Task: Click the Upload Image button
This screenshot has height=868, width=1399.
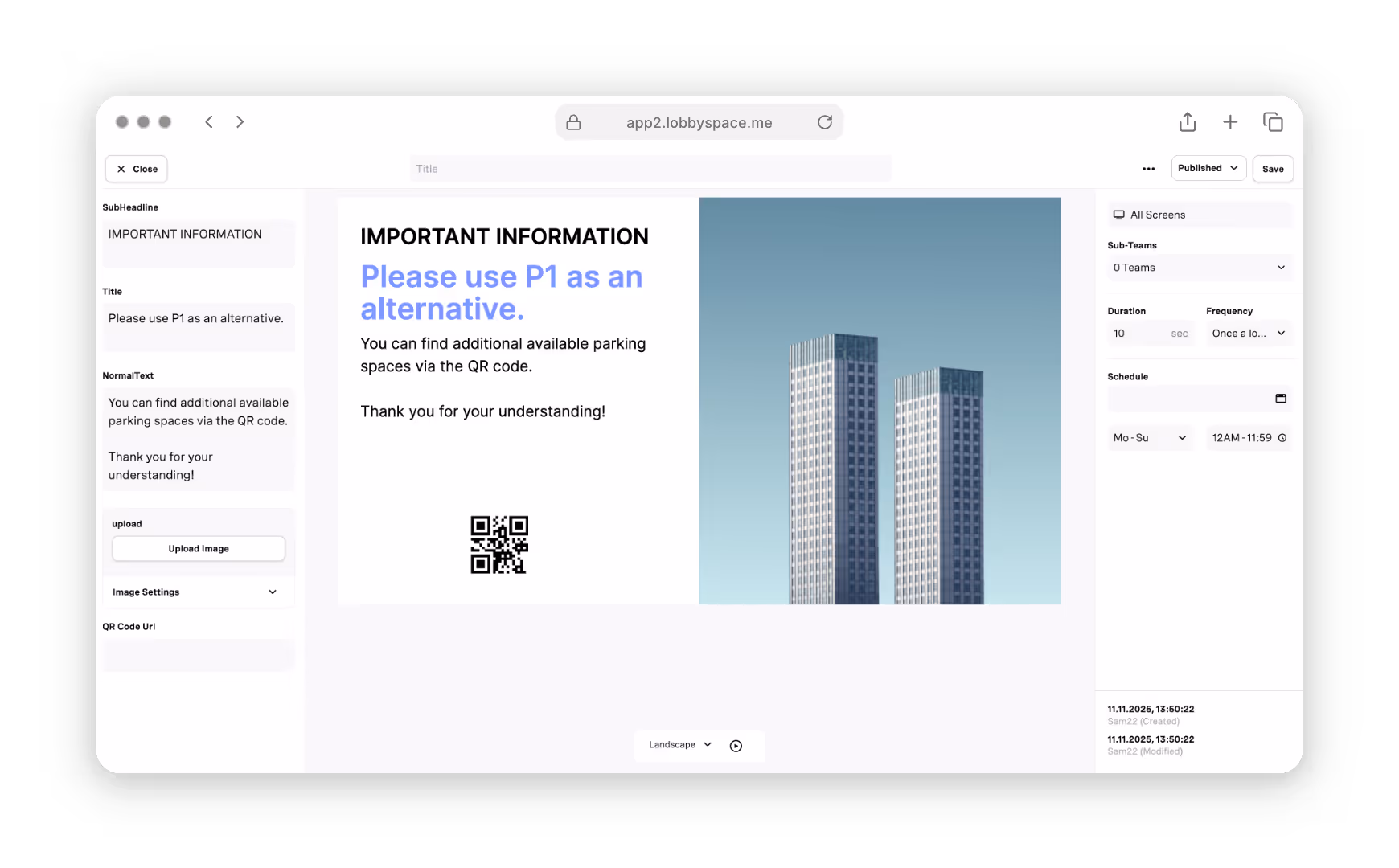Action: [199, 549]
